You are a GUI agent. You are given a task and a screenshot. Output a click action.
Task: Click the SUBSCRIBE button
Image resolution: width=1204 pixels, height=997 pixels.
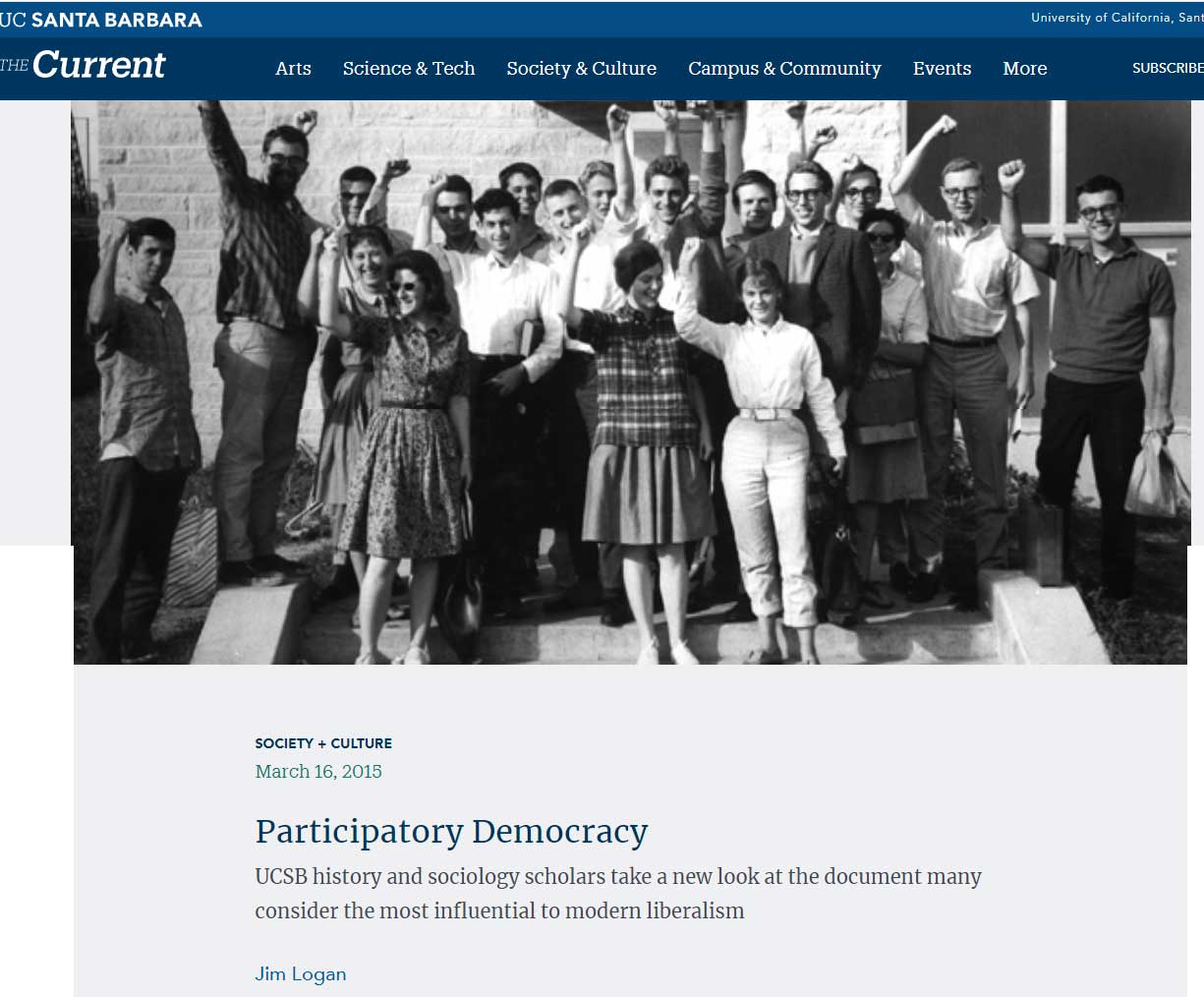[x=1168, y=68]
